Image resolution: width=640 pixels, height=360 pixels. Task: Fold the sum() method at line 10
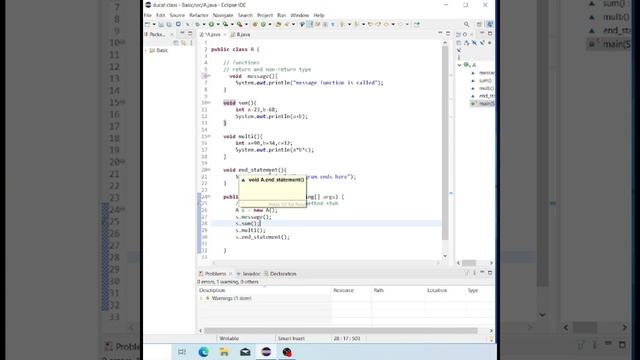[x=209, y=103]
